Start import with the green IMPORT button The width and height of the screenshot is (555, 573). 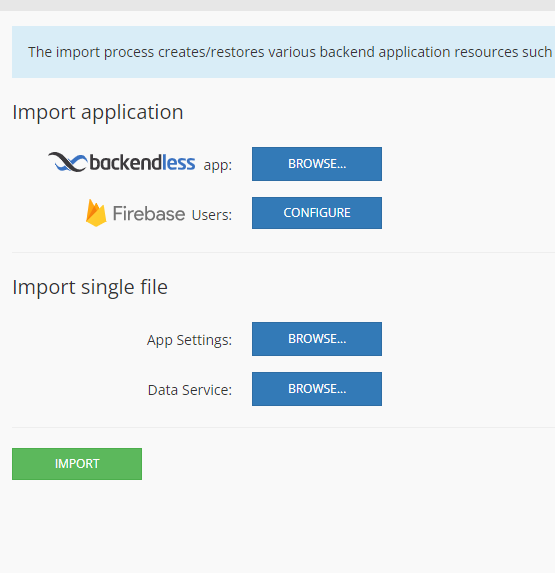tap(77, 464)
